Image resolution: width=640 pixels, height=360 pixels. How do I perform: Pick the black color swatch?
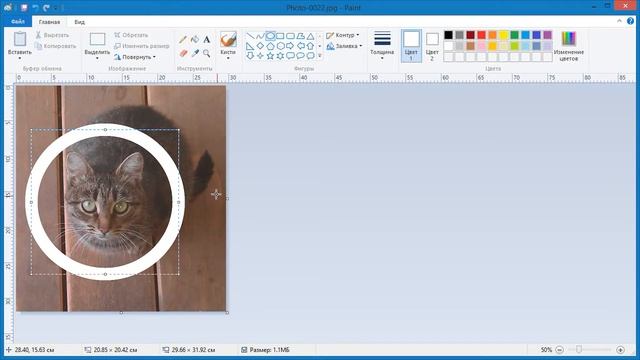pos(449,35)
